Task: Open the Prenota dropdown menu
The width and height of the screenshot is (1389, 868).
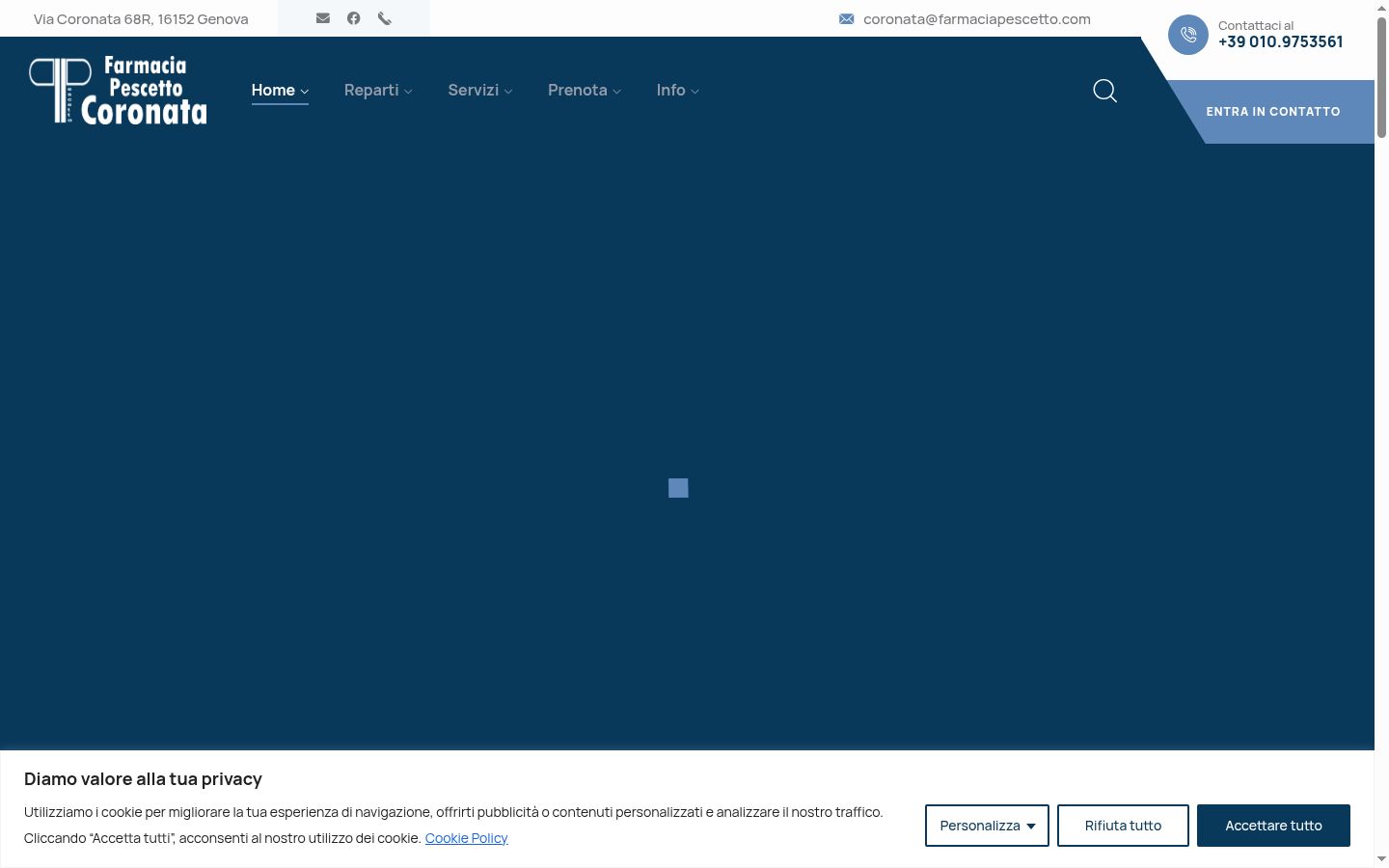Action: [585, 90]
